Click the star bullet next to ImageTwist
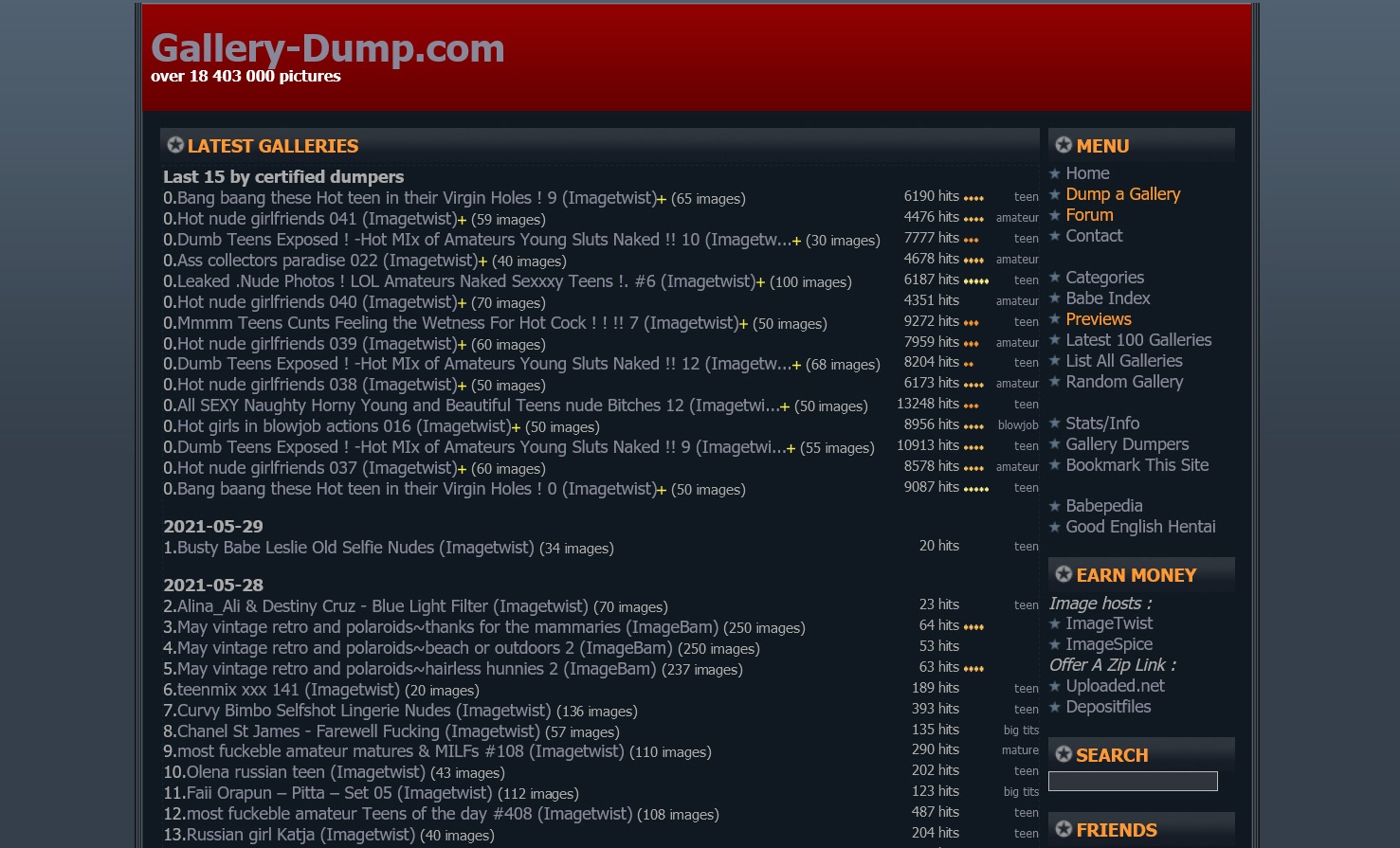 (x=1054, y=624)
